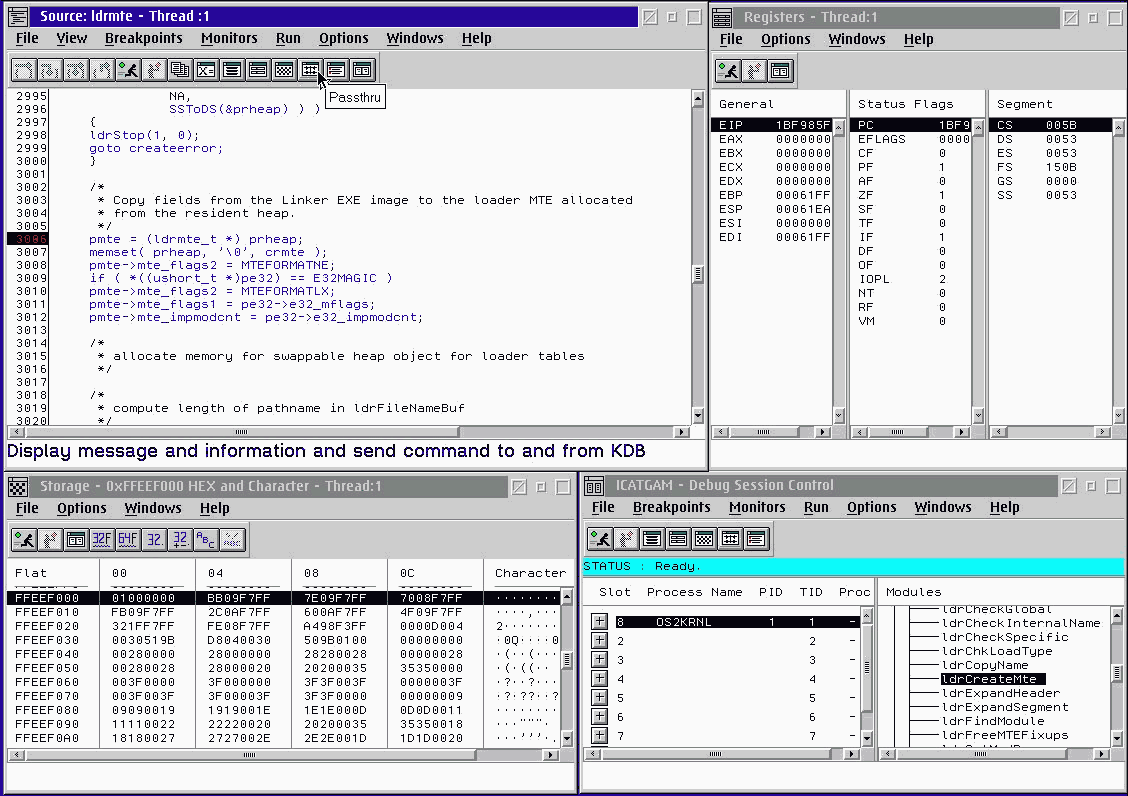Click the Halt (stopped runner) icon in Source toolbar

(x=154, y=70)
